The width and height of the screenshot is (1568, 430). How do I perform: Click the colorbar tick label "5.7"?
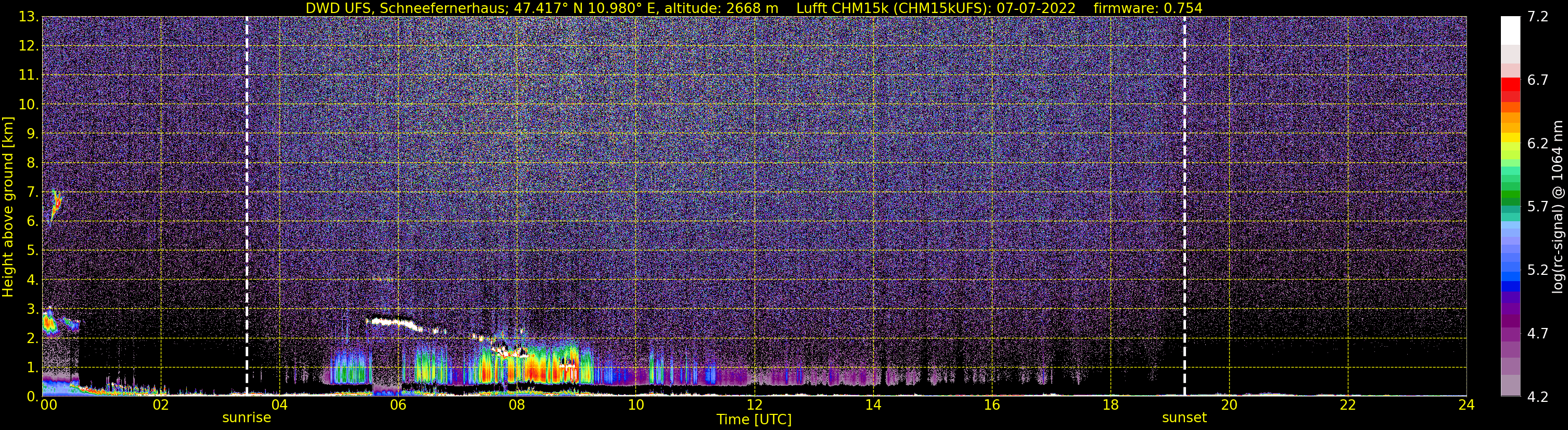pyautogui.click(x=1538, y=207)
